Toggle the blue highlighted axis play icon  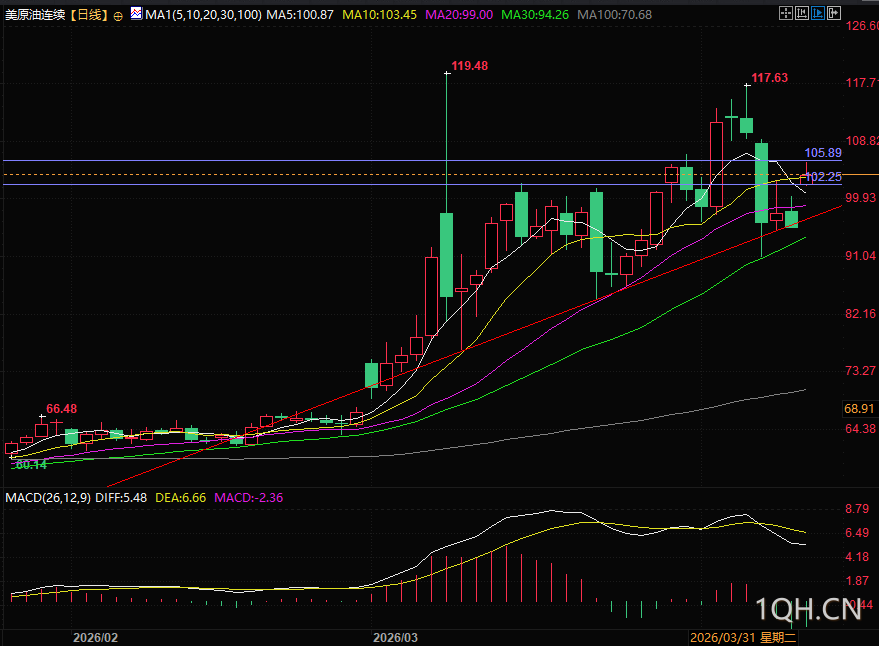pyautogui.click(x=818, y=13)
